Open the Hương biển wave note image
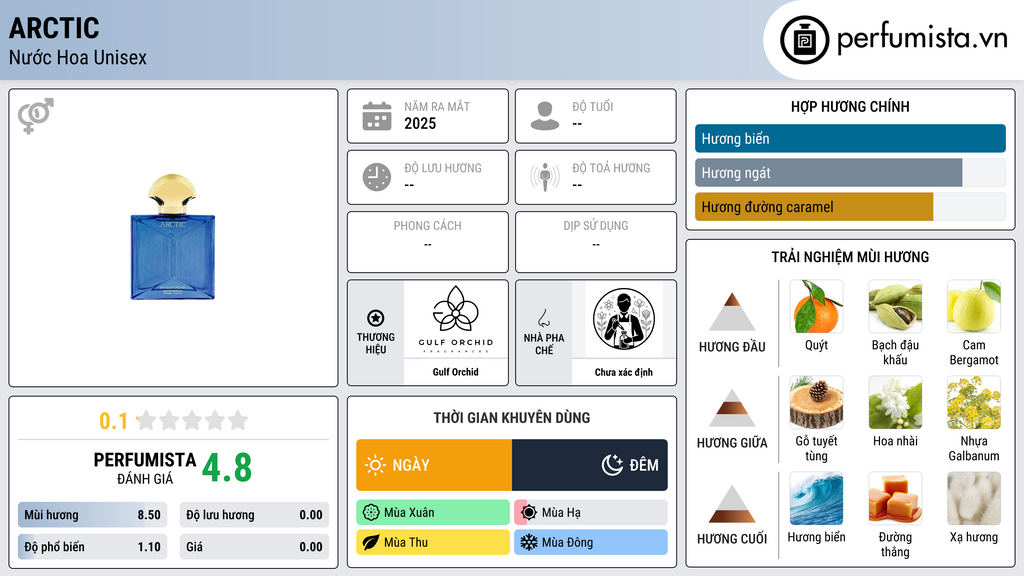 tap(816, 499)
